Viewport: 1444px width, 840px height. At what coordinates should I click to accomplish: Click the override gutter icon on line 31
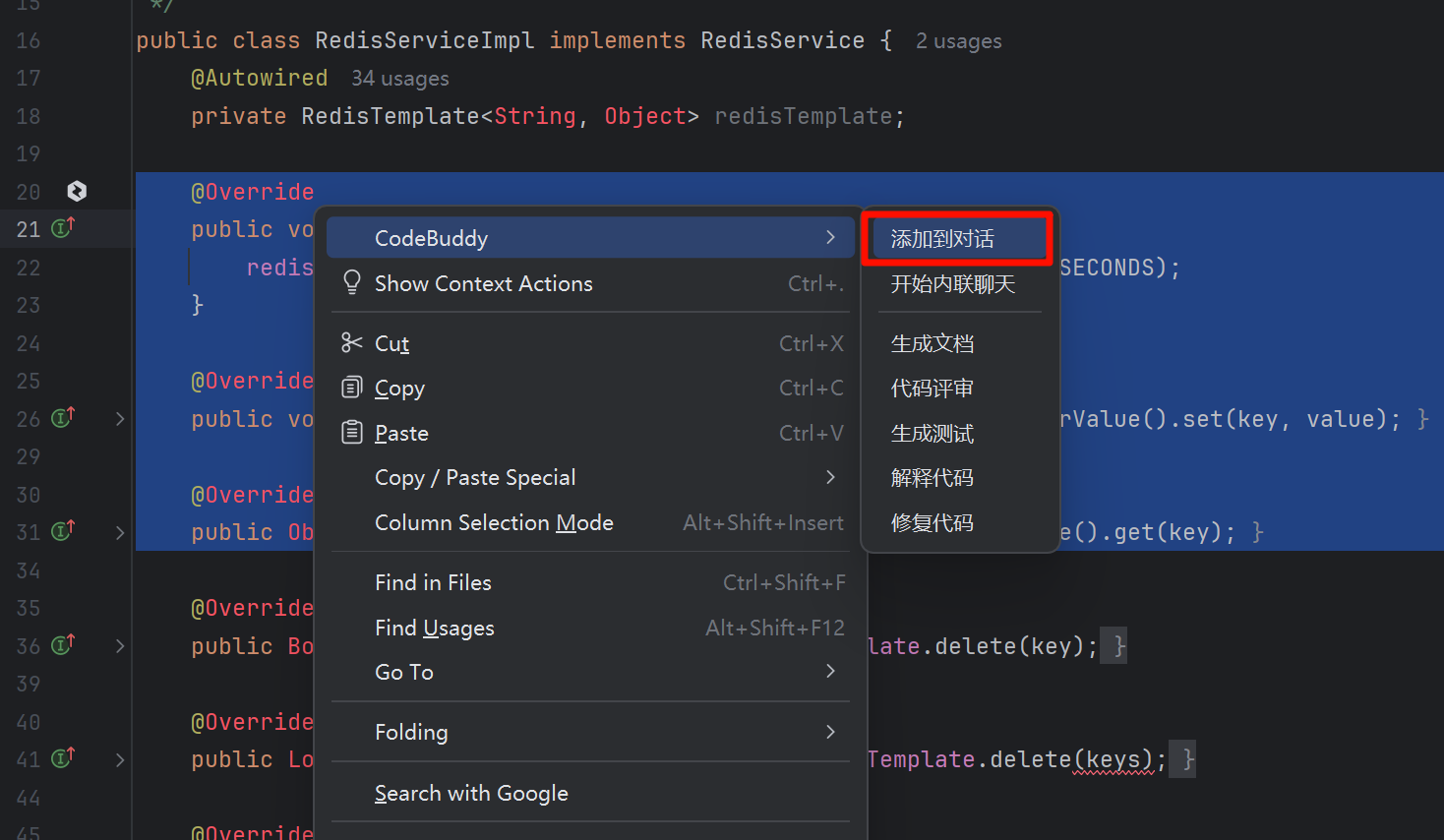tap(63, 531)
